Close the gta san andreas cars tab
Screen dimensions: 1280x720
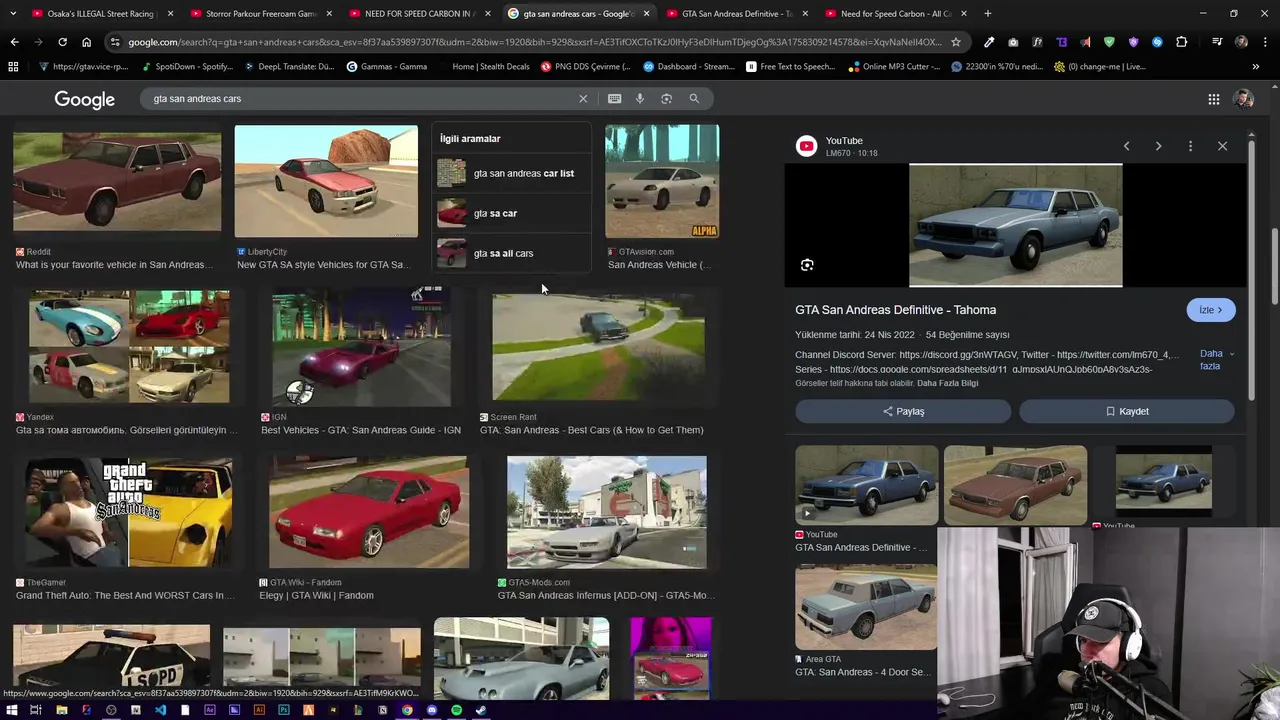pyautogui.click(x=647, y=14)
